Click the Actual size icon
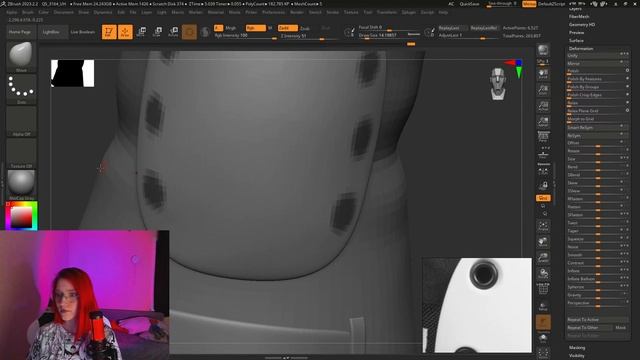 tap(543, 106)
